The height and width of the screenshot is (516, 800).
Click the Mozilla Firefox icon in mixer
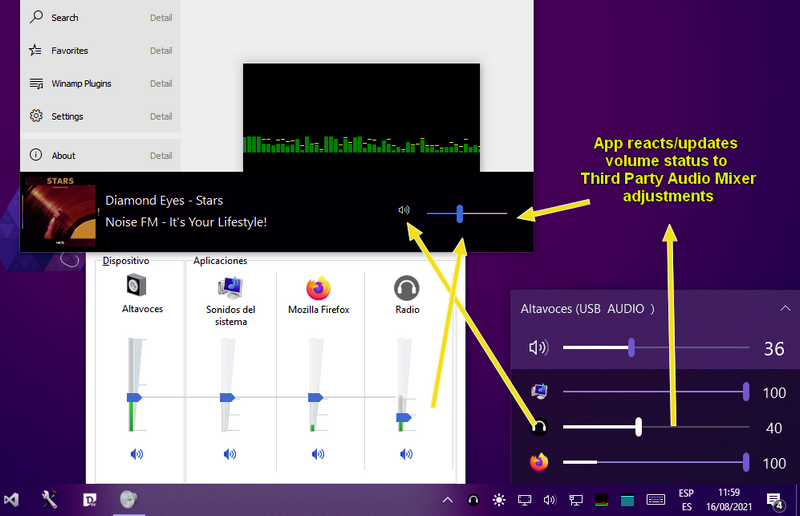318,288
